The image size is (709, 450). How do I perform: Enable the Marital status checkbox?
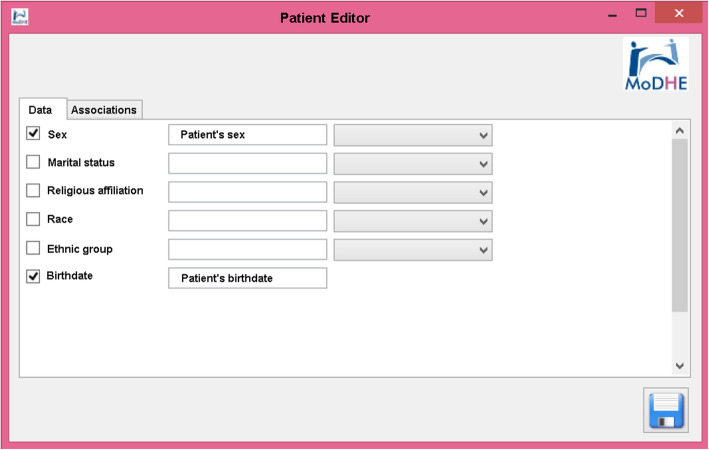coord(33,162)
